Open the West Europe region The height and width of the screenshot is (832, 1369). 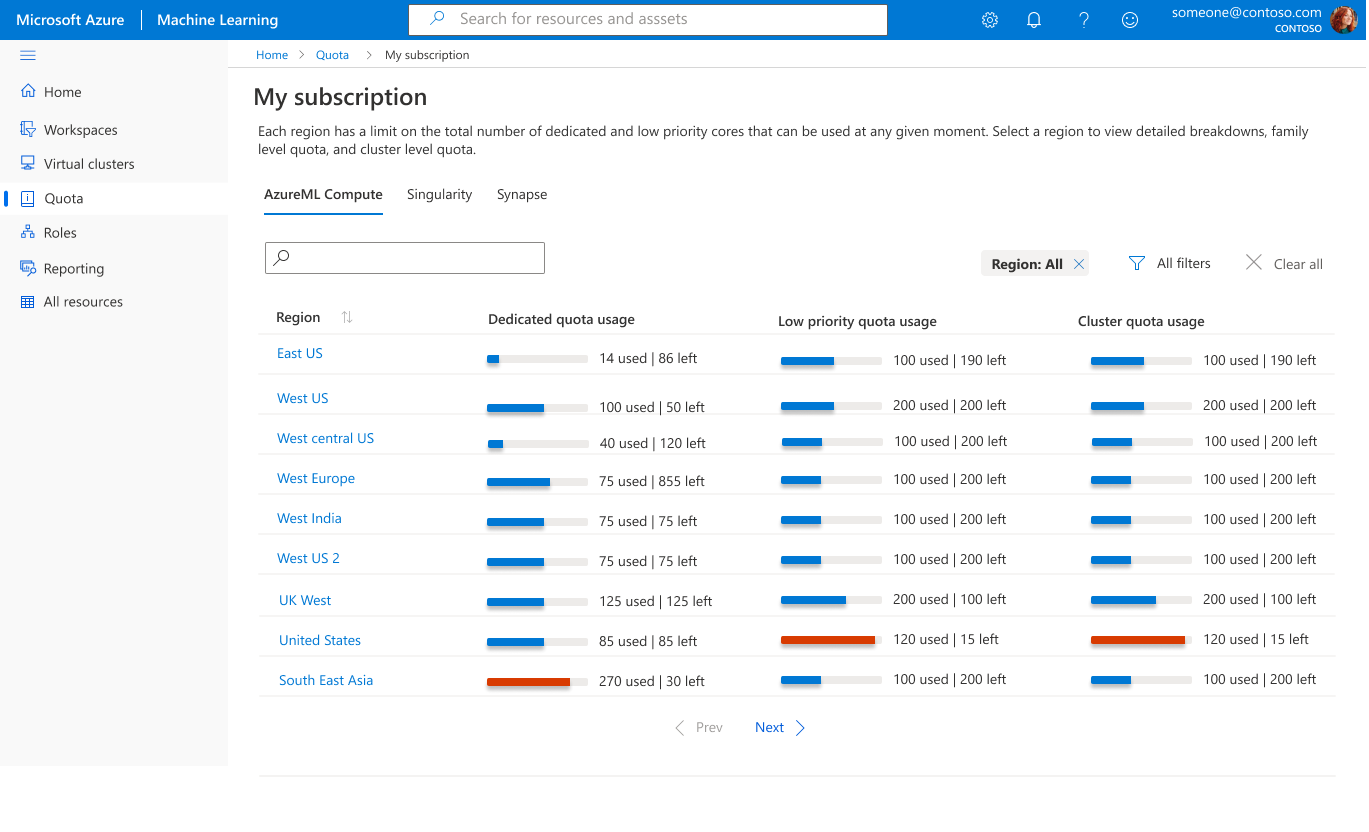pyautogui.click(x=316, y=478)
